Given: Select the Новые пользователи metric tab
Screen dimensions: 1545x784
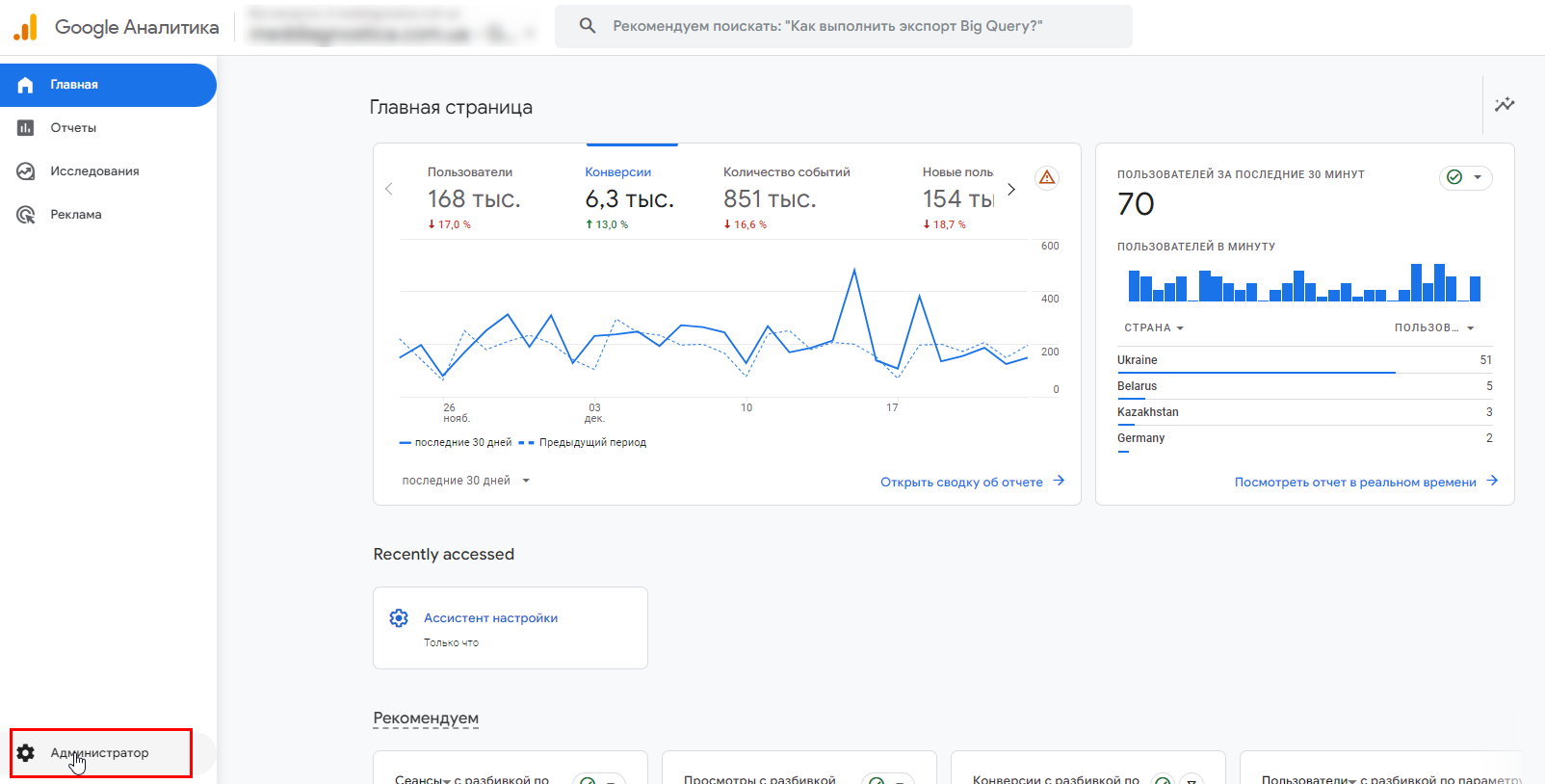Looking at the screenshot, I should click(x=958, y=198).
